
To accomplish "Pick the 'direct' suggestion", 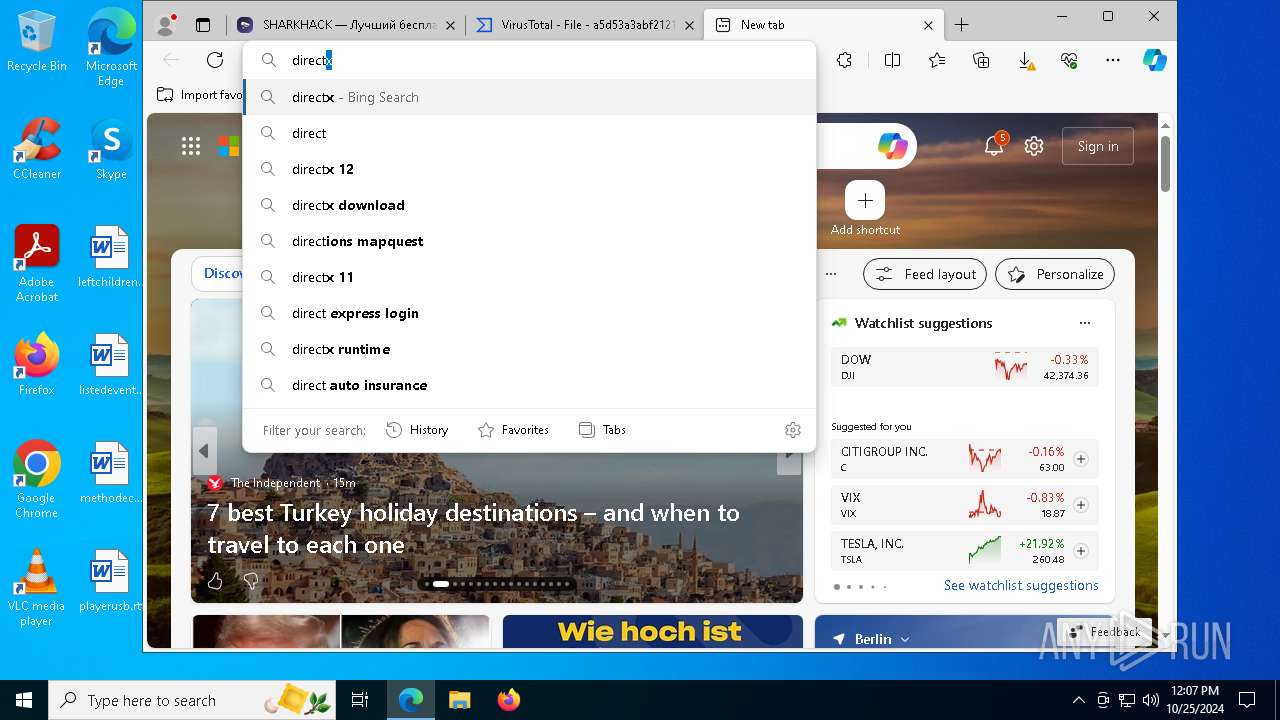I will (x=529, y=133).
